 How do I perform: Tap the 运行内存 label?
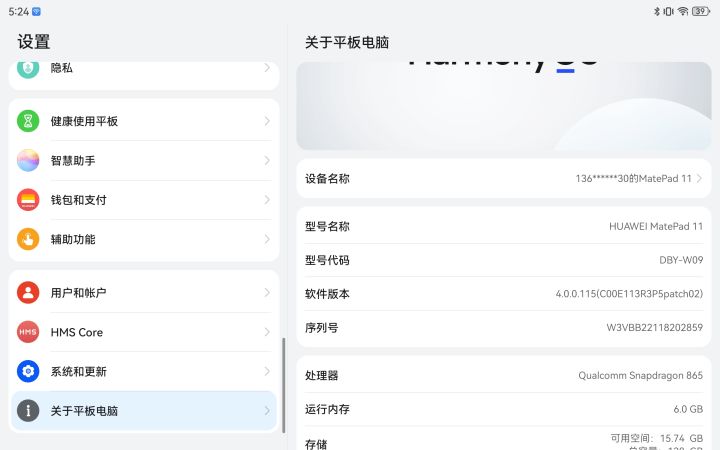(327, 409)
